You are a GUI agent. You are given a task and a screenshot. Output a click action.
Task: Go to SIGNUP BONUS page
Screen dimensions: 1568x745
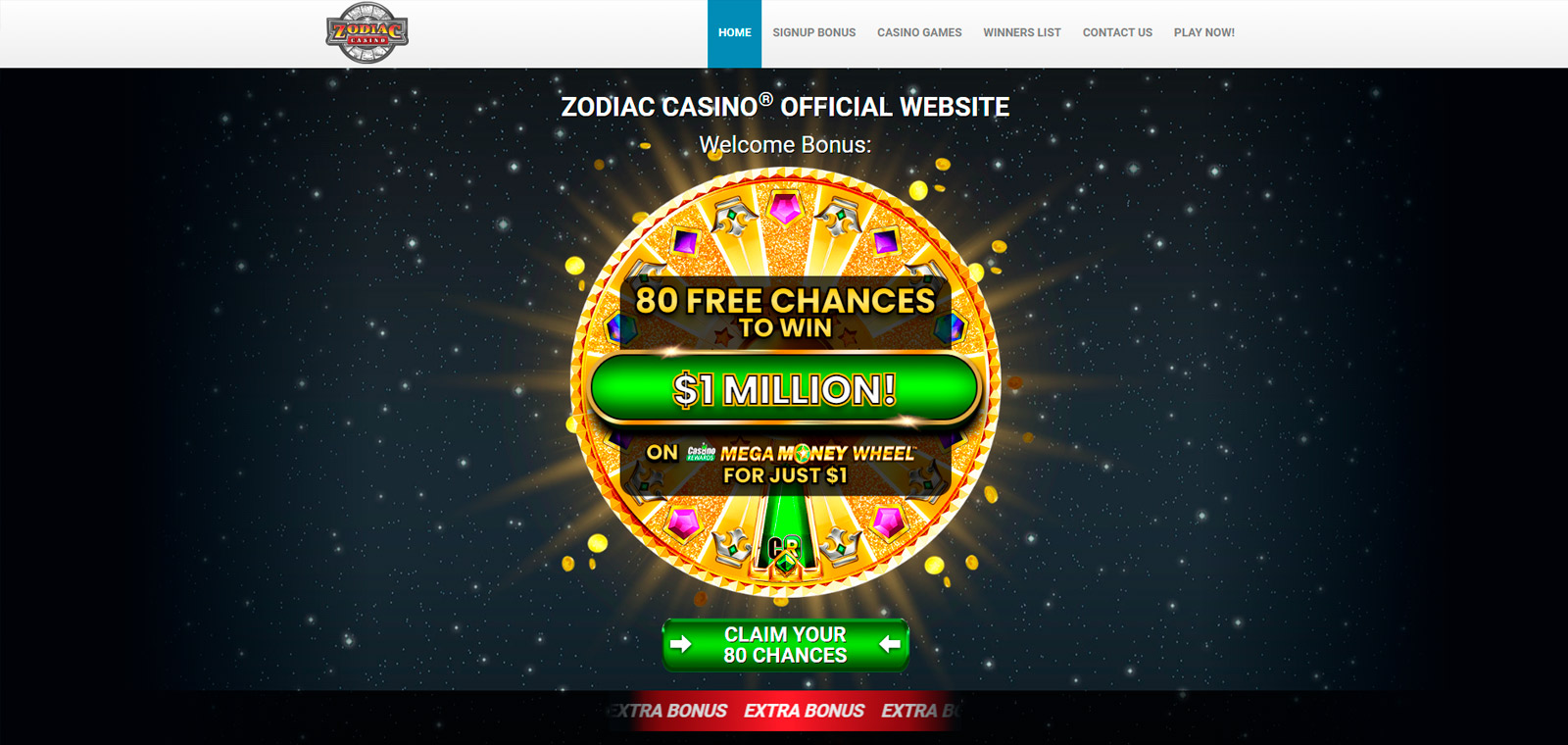tap(814, 33)
